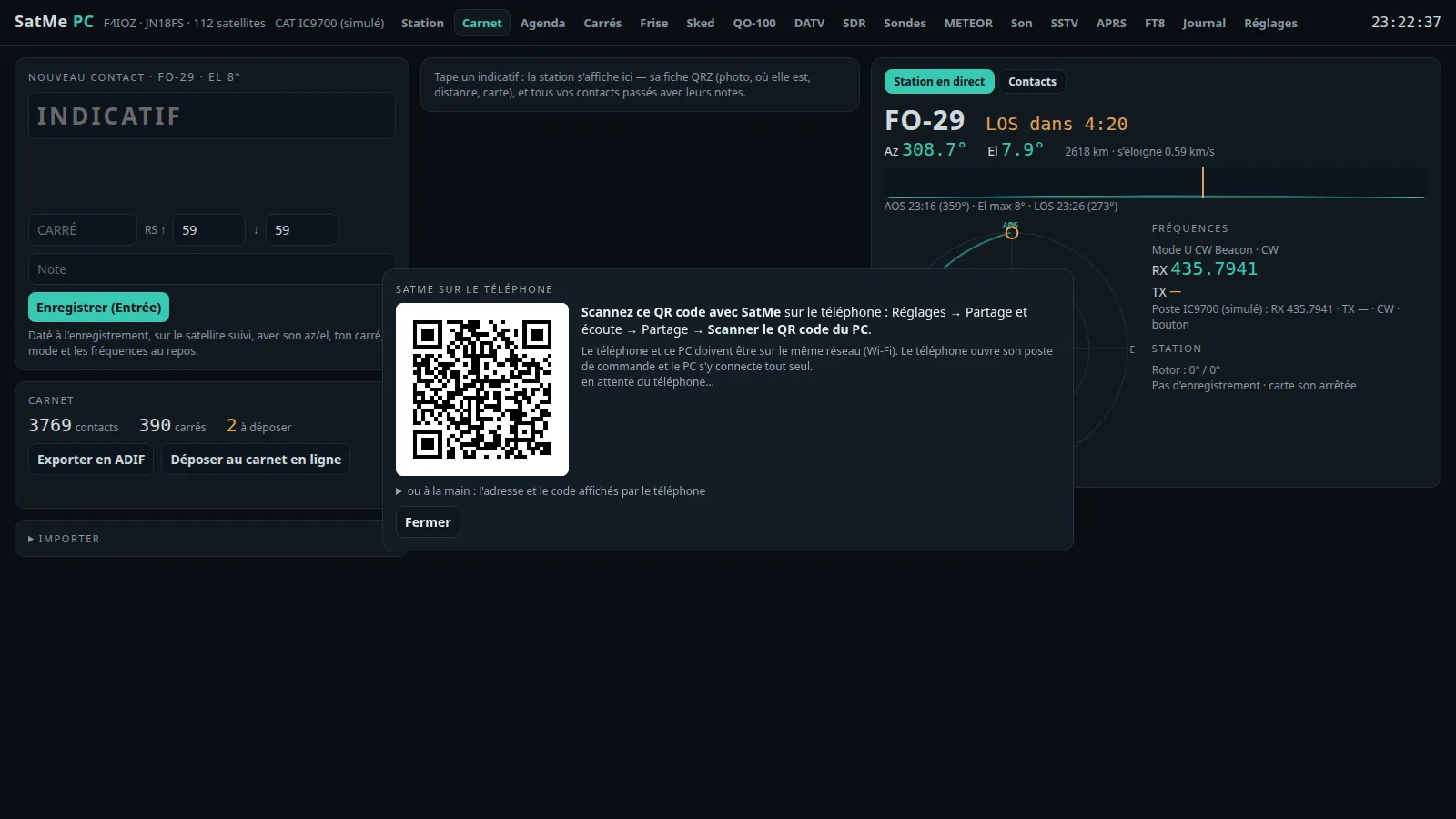Select the QO-100 tab
This screenshot has height=819, width=1456.
tap(754, 23)
